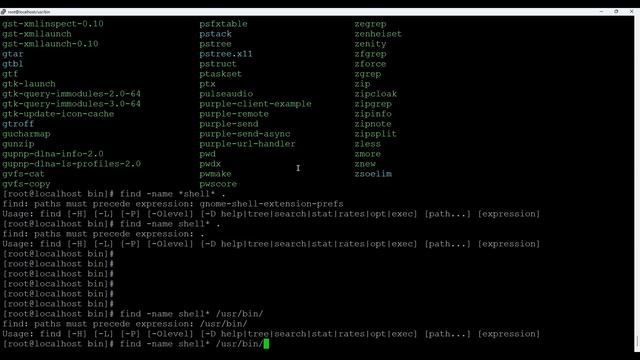The width and height of the screenshot is (640, 360).
Task: Click on 'zsoelim' entry
Action: pos(373,174)
